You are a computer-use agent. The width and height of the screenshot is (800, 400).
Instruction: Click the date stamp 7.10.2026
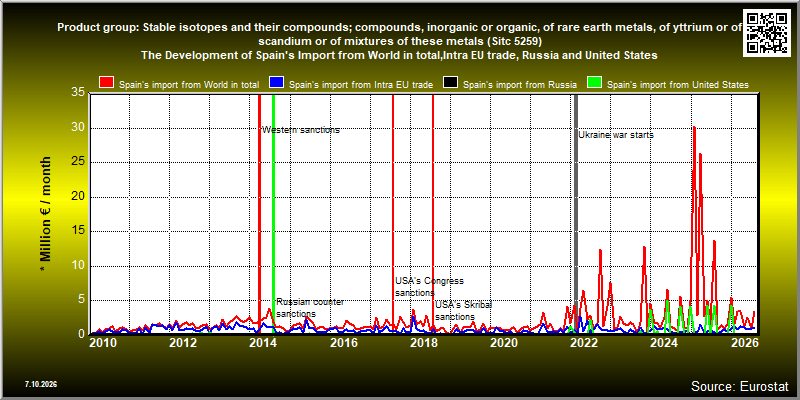click(40, 384)
